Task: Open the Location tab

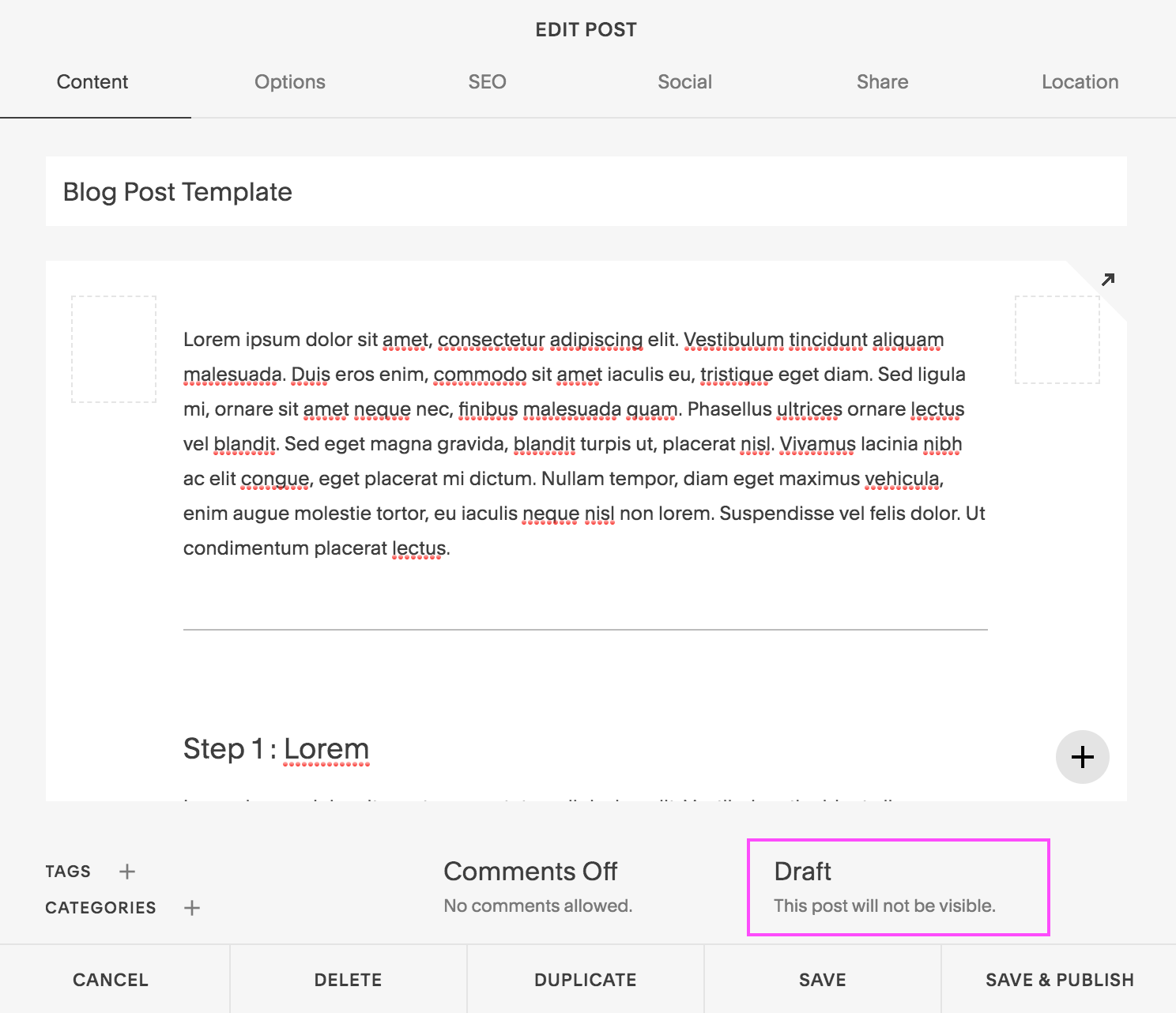Action: (x=1080, y=81)
